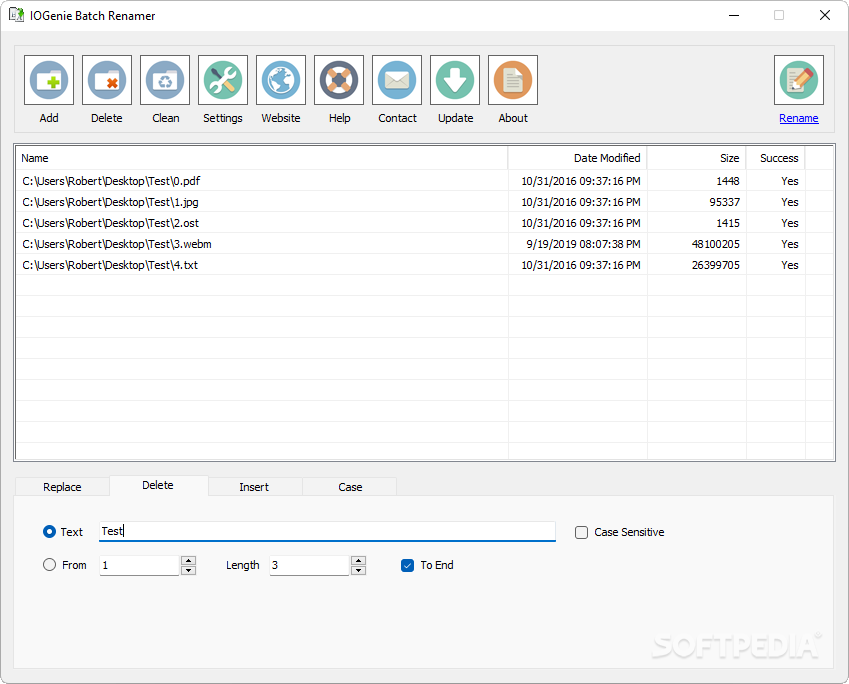Click the Add files icon
Screen dimensions: 849x684
point(49,80)
